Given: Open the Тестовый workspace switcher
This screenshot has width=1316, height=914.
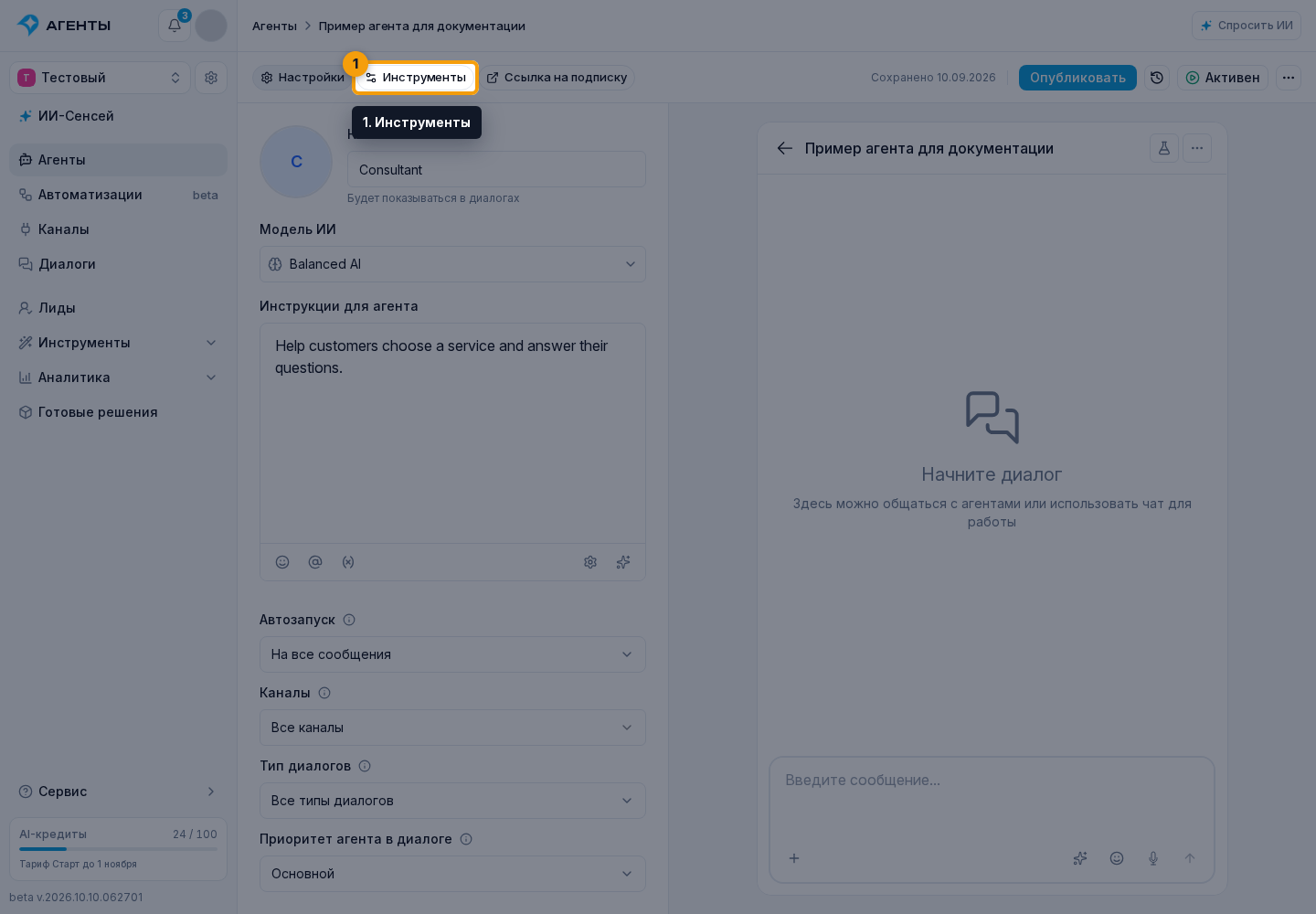Looking at the screenshot, I should 100,78.
